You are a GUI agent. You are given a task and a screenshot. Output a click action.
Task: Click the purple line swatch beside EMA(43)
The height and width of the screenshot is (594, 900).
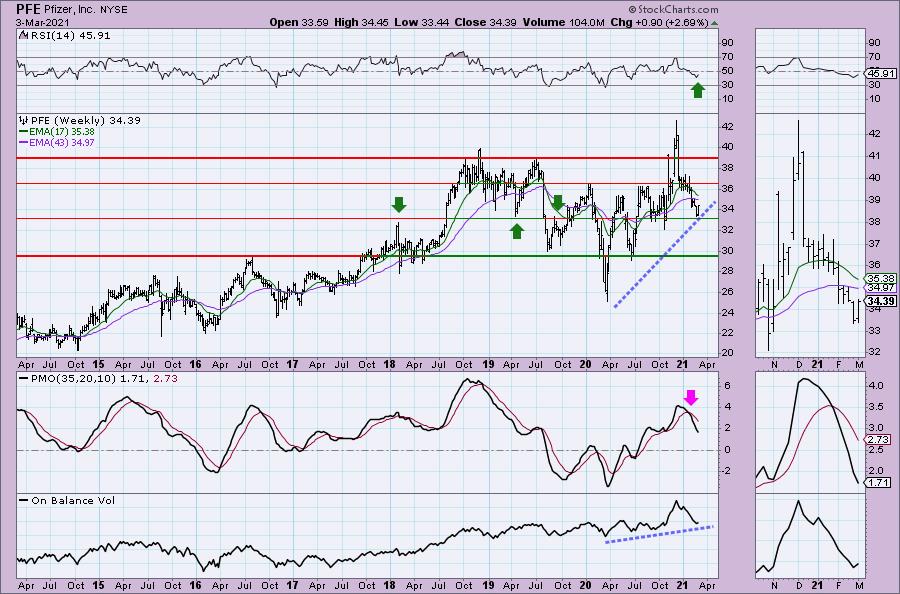click(x=24, y=142)
